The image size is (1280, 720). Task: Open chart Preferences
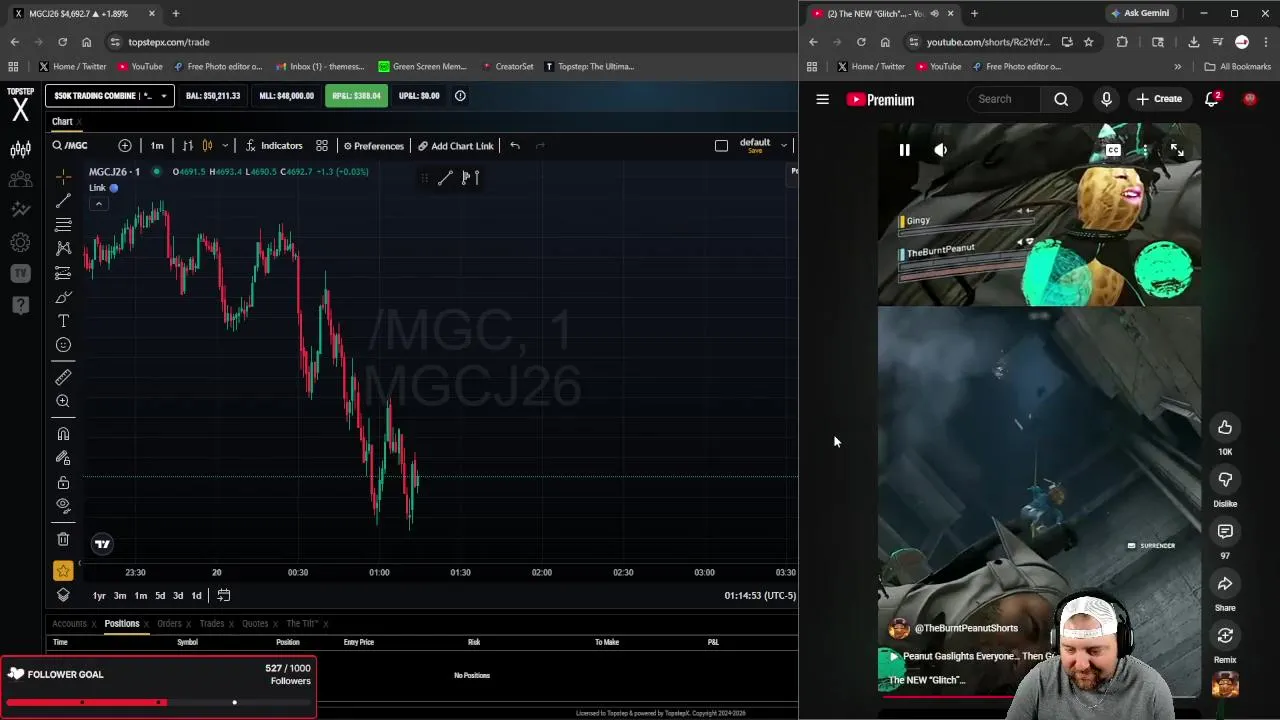[374, 146]
